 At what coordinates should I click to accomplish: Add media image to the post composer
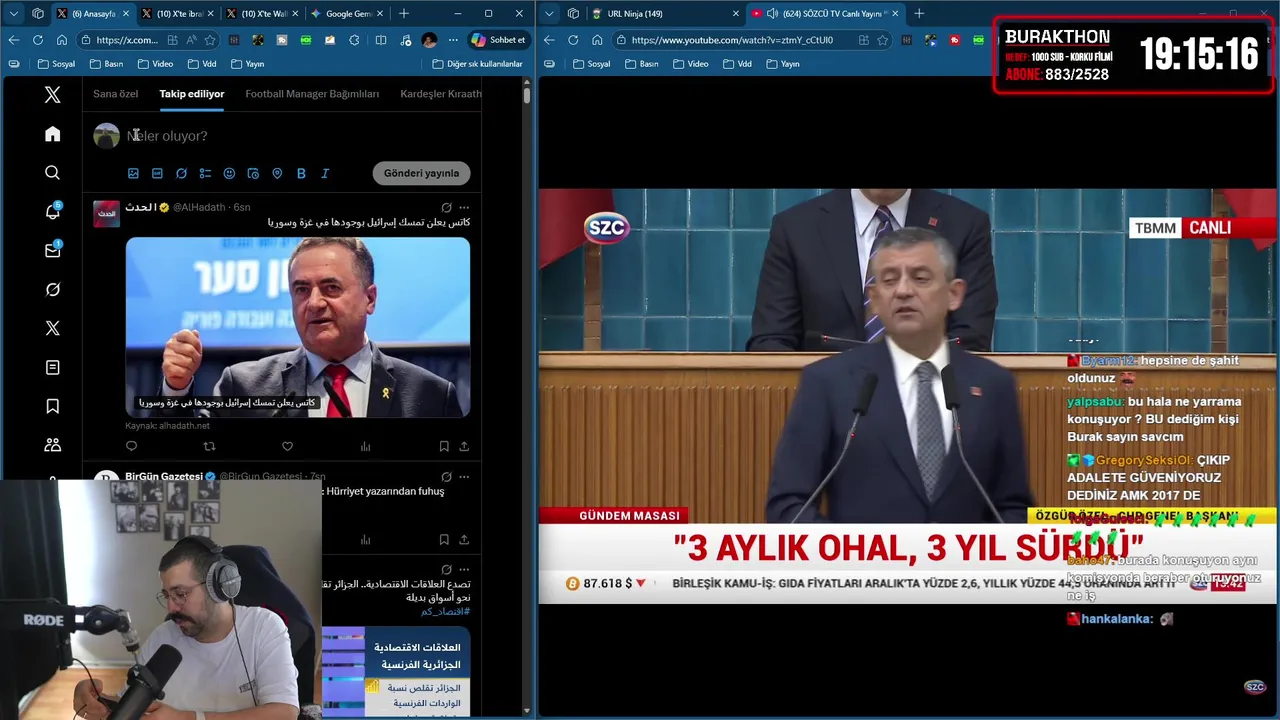pos(133,173)
